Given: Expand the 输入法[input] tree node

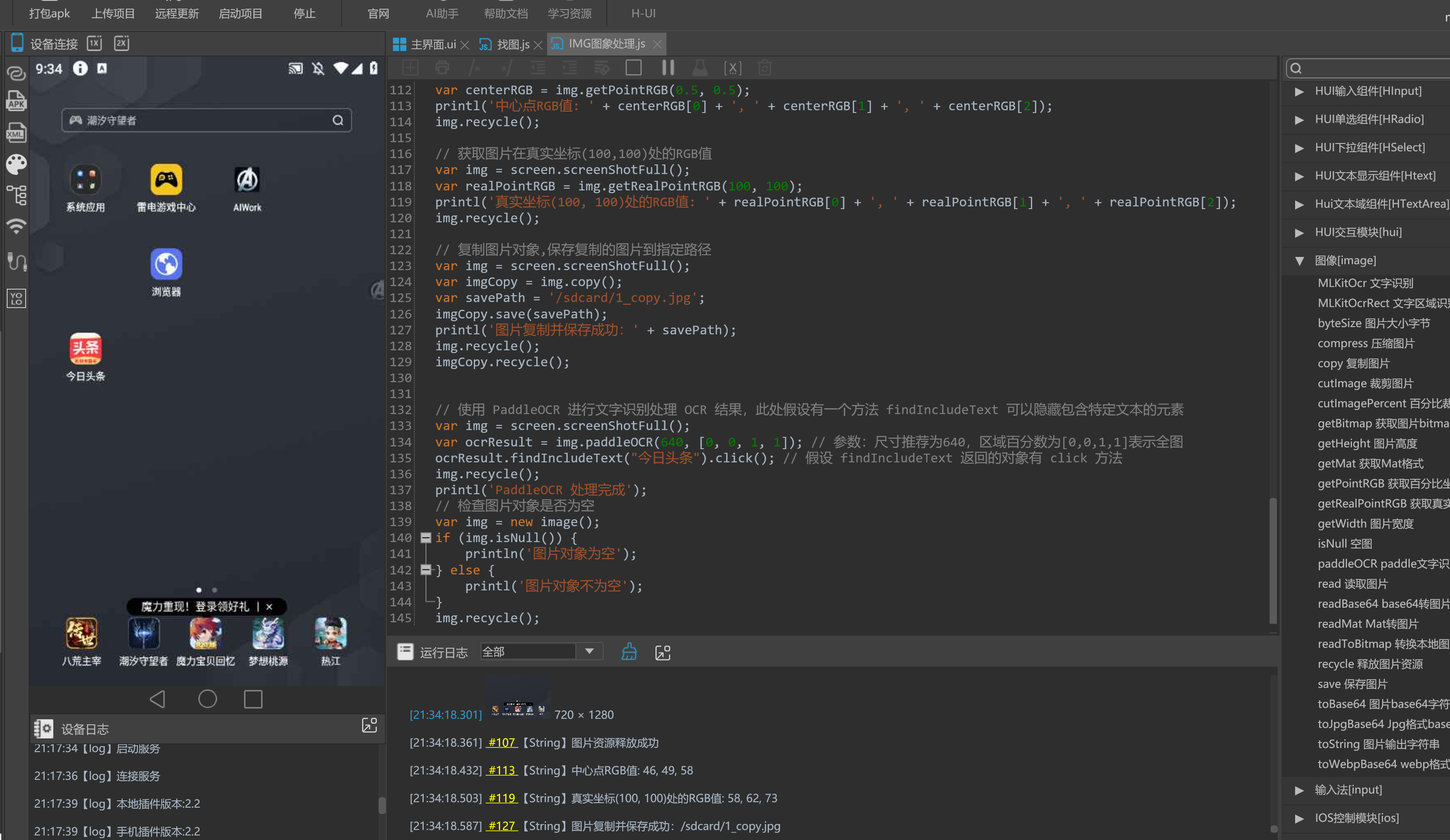Looking at the screenshot, I should pyautogui.click(x=1299, y=790).
